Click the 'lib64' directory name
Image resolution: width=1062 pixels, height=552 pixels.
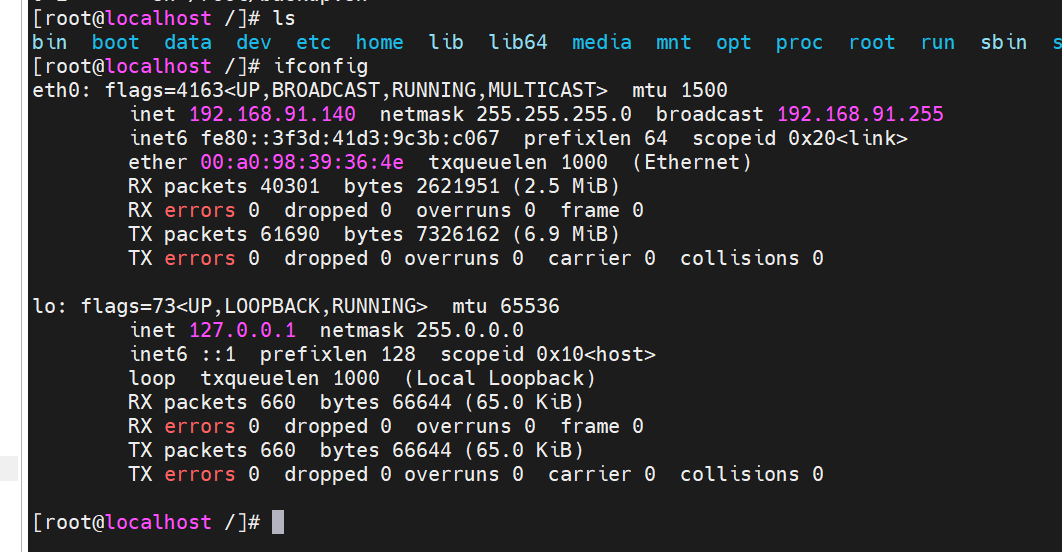(x=518, y=42)
